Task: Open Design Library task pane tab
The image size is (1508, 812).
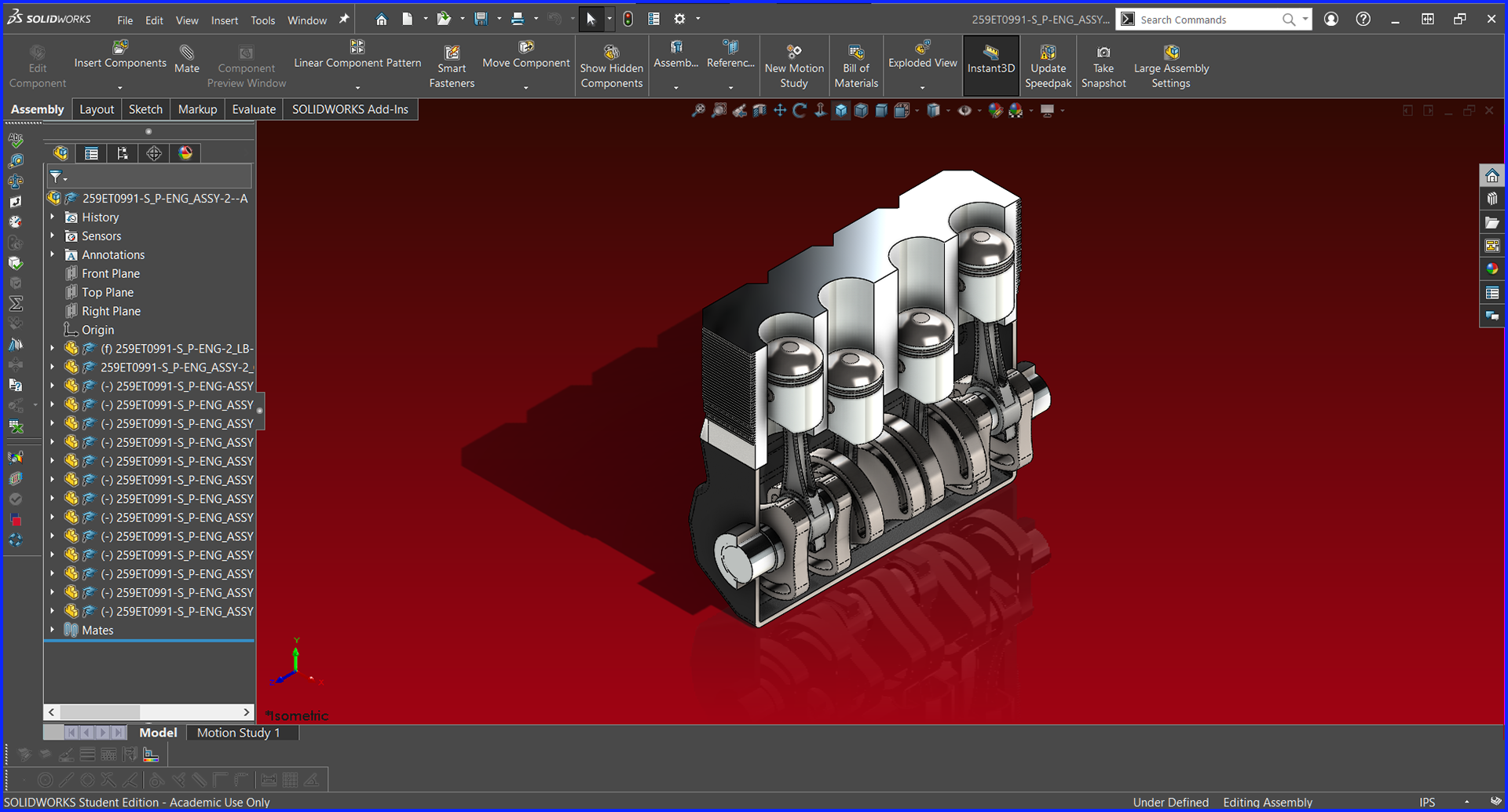Action: coord(1492,199)
